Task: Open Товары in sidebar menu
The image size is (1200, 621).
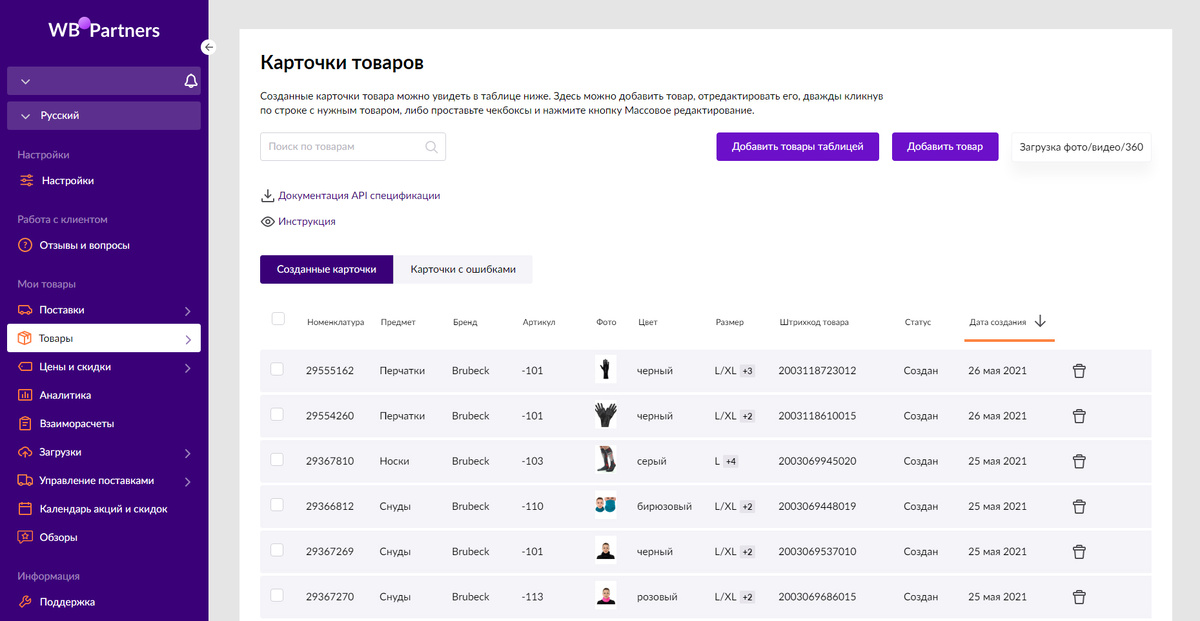Action: [104, 339]
